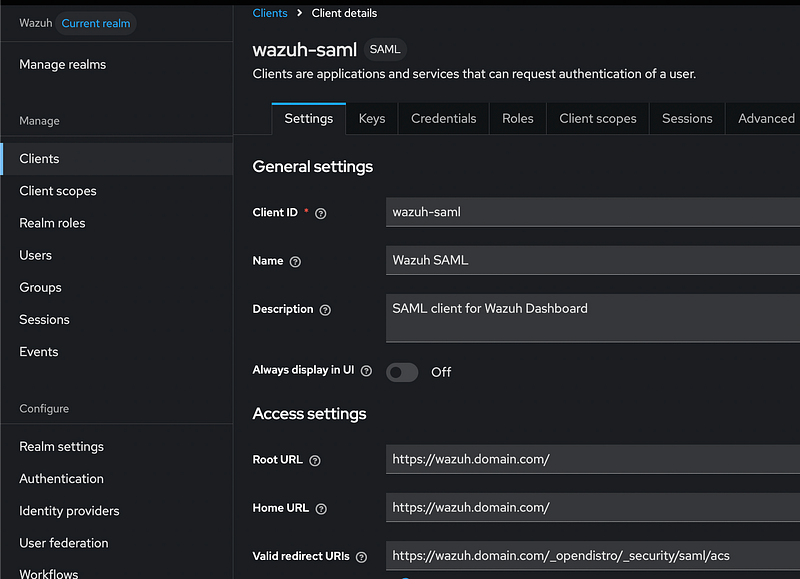The height and width of the screenshot is (579, 800).
Task: Open User federation in sidebar
Action: point(116,543)
